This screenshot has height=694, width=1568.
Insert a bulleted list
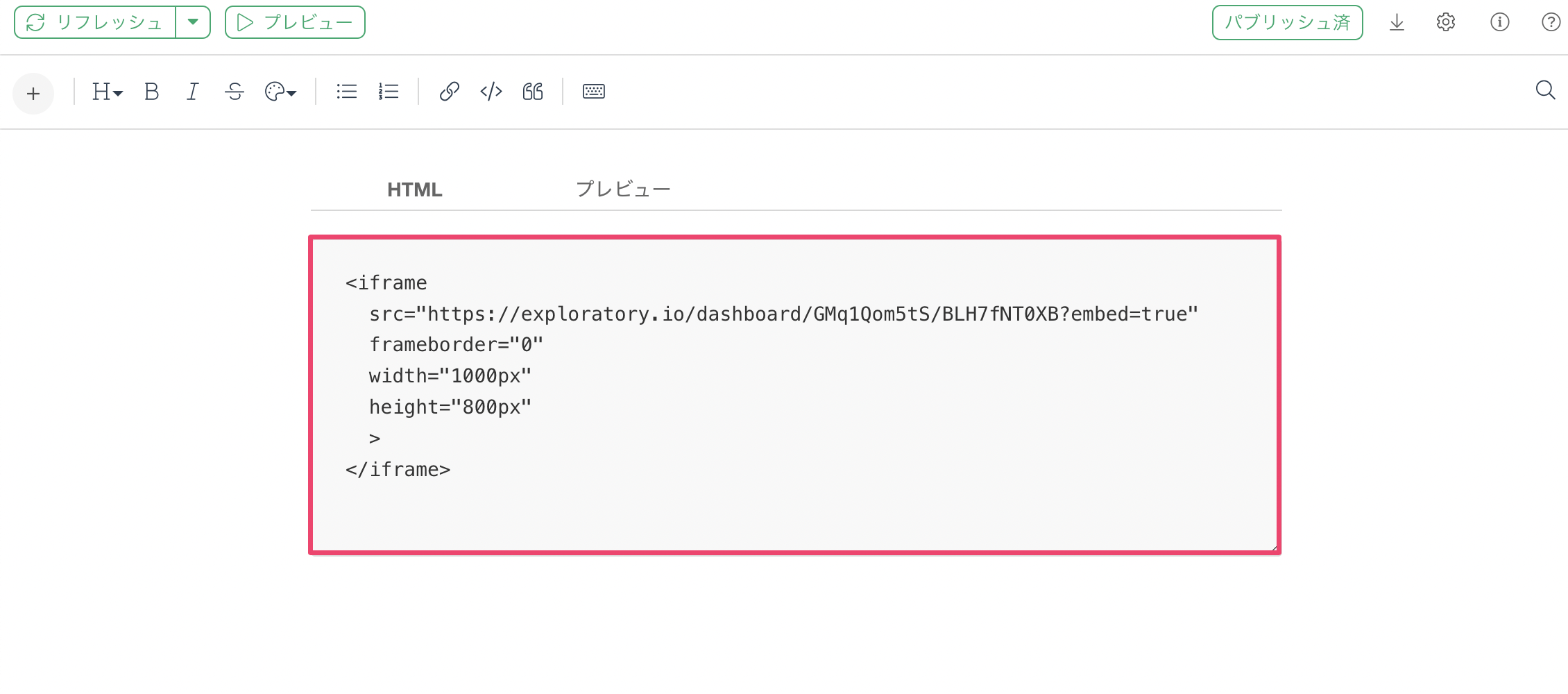(x=347, y=92)
